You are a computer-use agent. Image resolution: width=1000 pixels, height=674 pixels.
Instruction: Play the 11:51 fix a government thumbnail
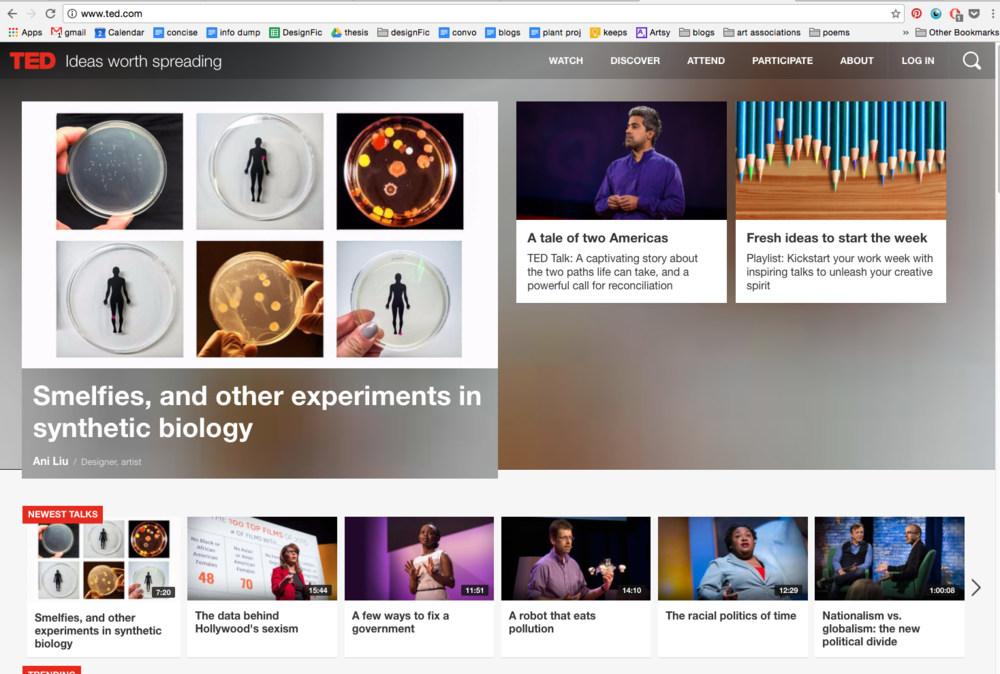pos(419,559)
